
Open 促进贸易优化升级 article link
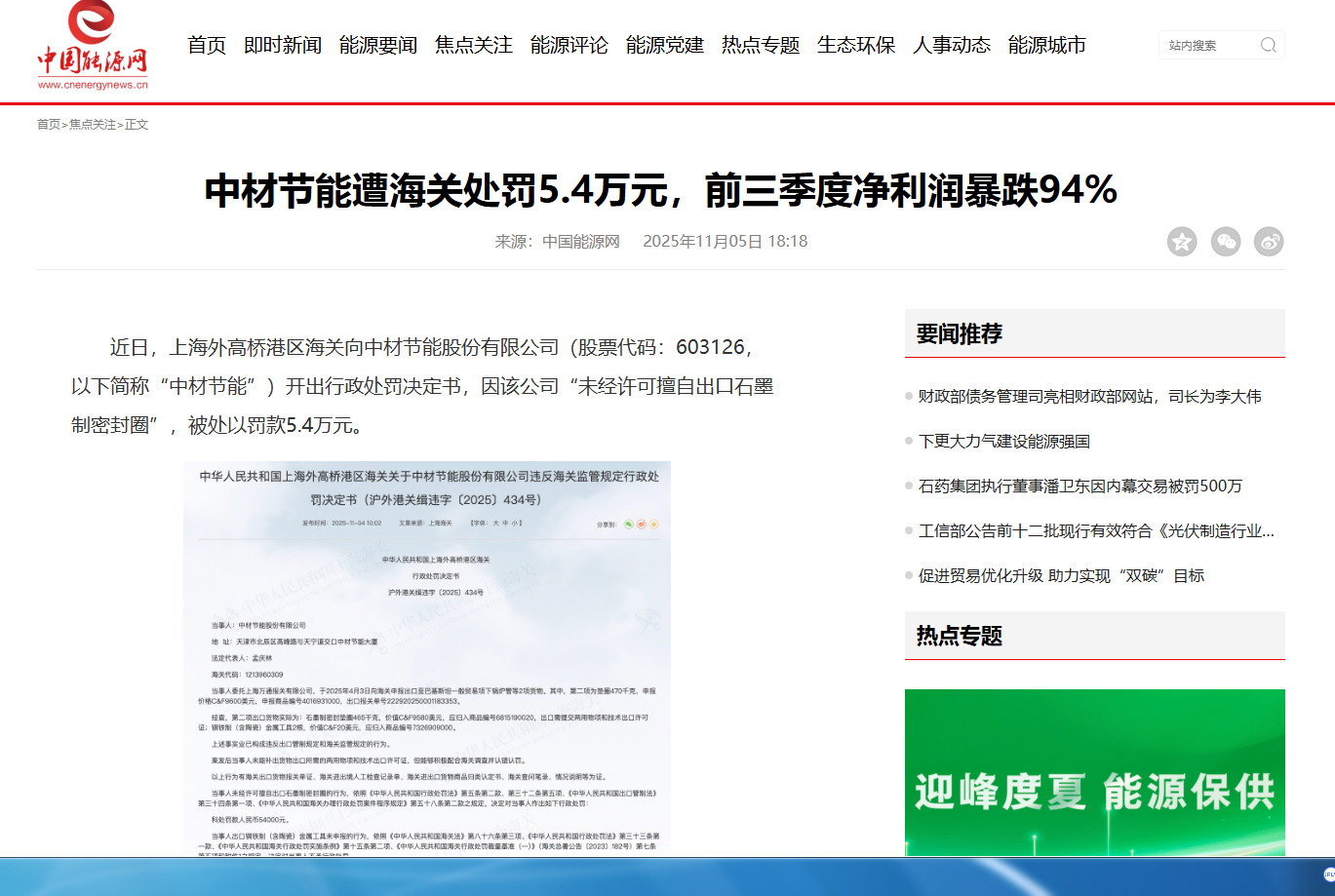coord(1061,576)
